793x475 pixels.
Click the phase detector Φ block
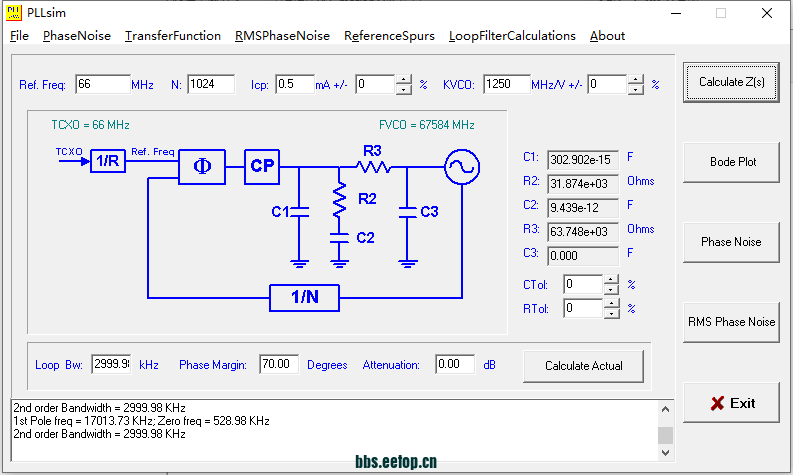pyautogui.click(x=202, y=166)
